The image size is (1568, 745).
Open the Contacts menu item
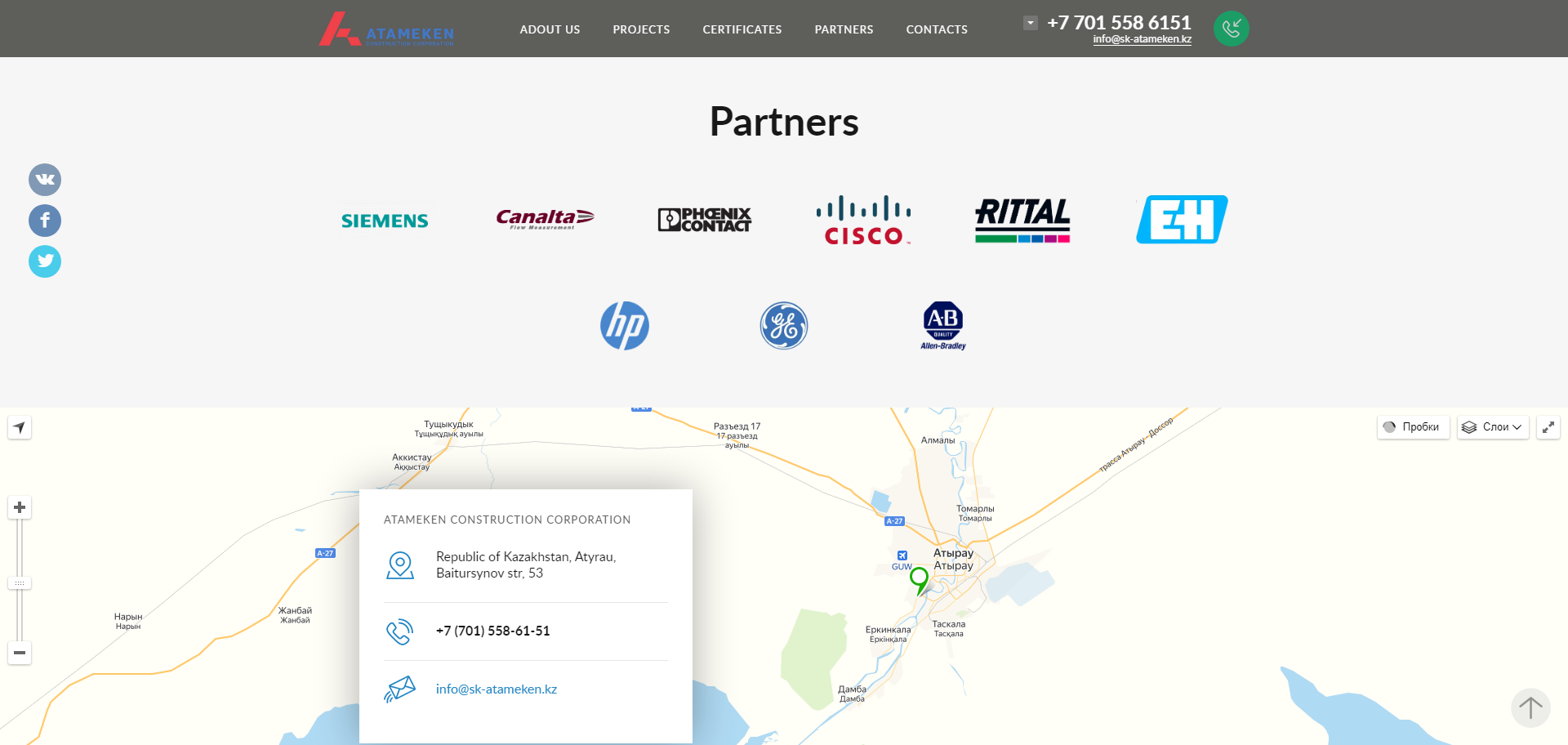(937, 29)
